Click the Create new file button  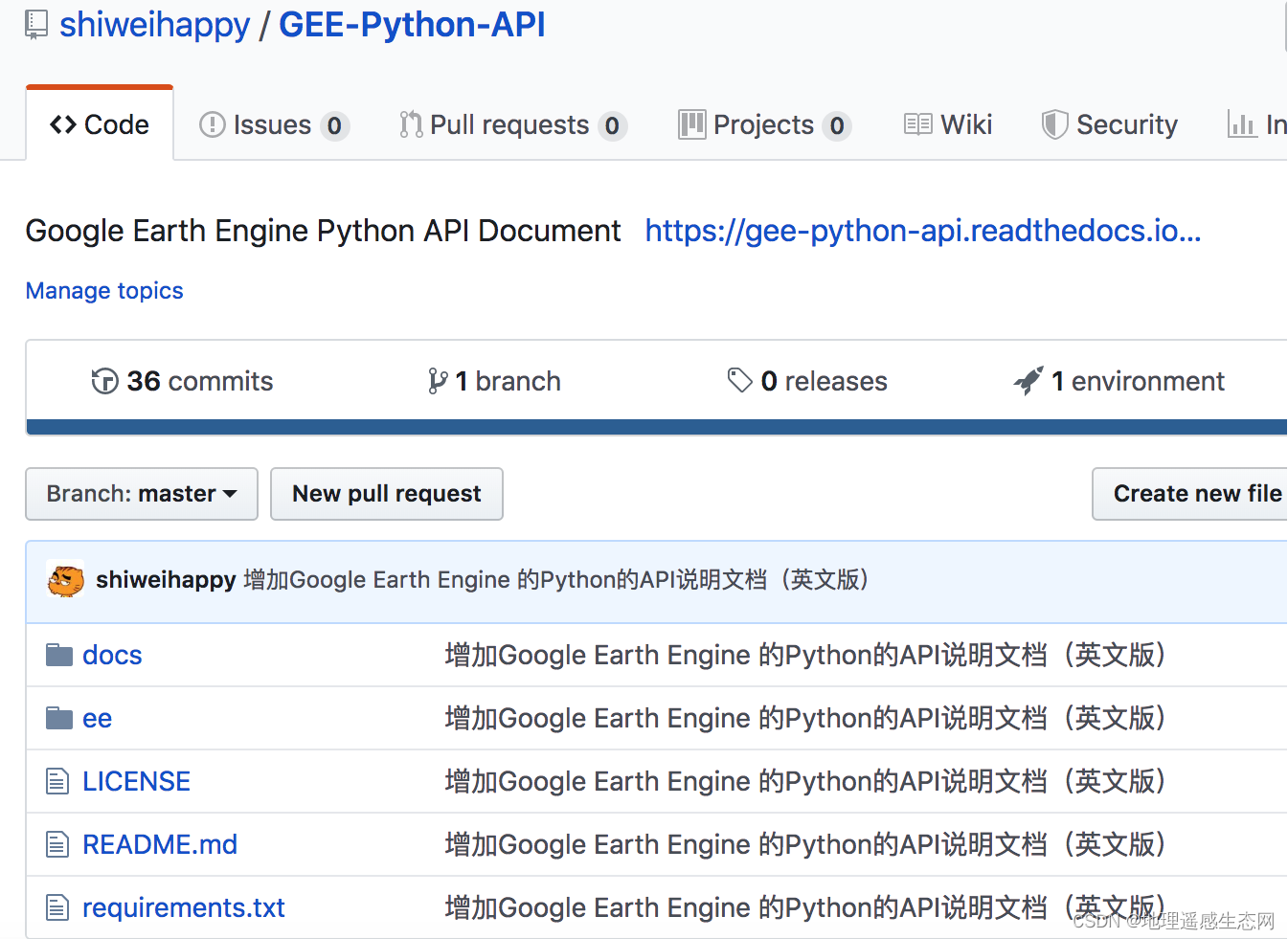(x=1190, y=494)
